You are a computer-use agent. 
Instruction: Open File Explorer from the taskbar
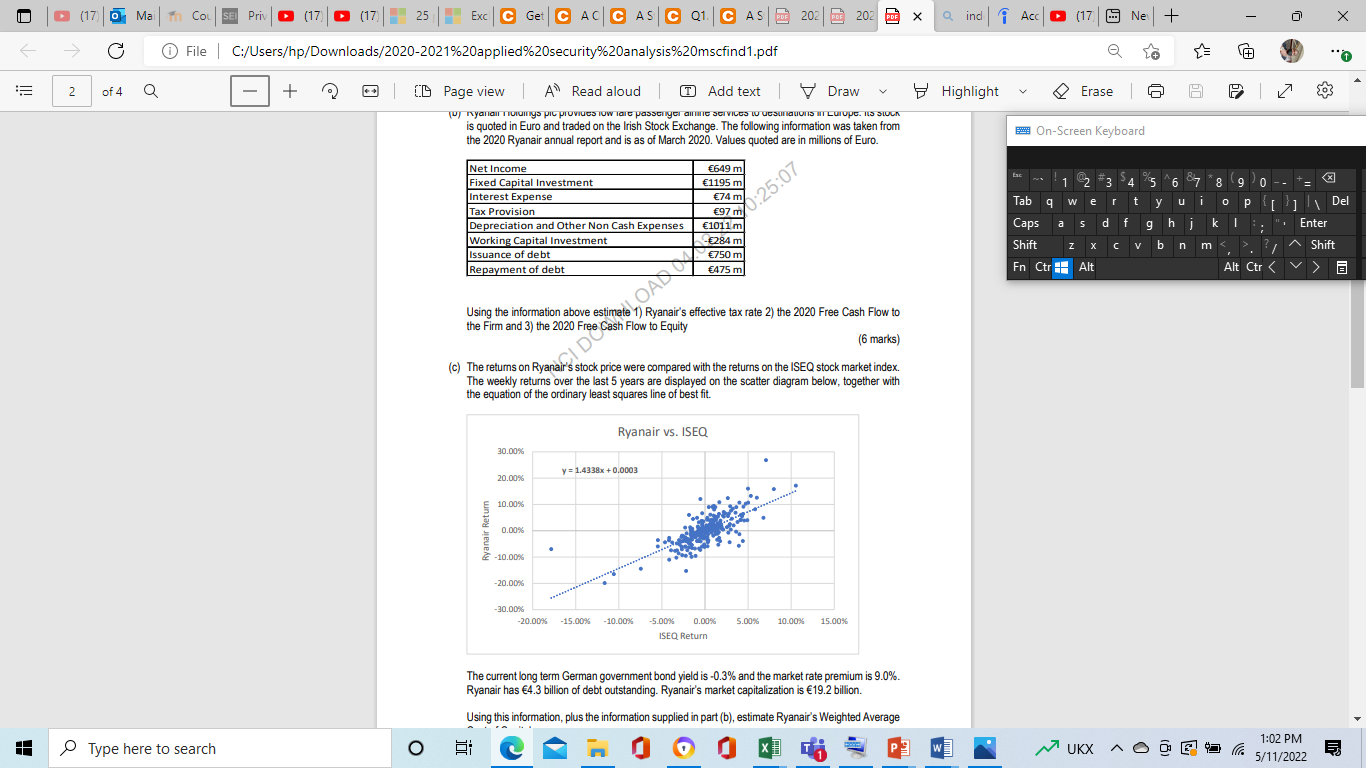tap(596, 748)
